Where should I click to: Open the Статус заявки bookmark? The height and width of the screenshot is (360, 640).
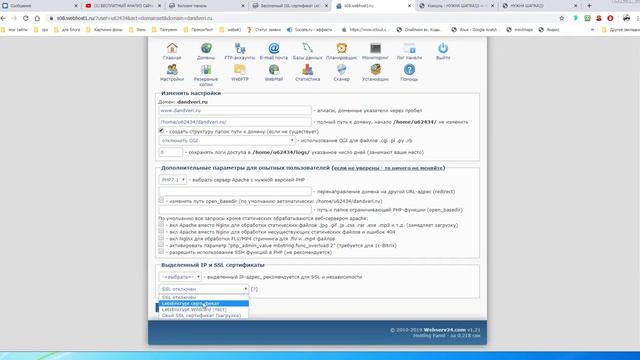point(264,30)
